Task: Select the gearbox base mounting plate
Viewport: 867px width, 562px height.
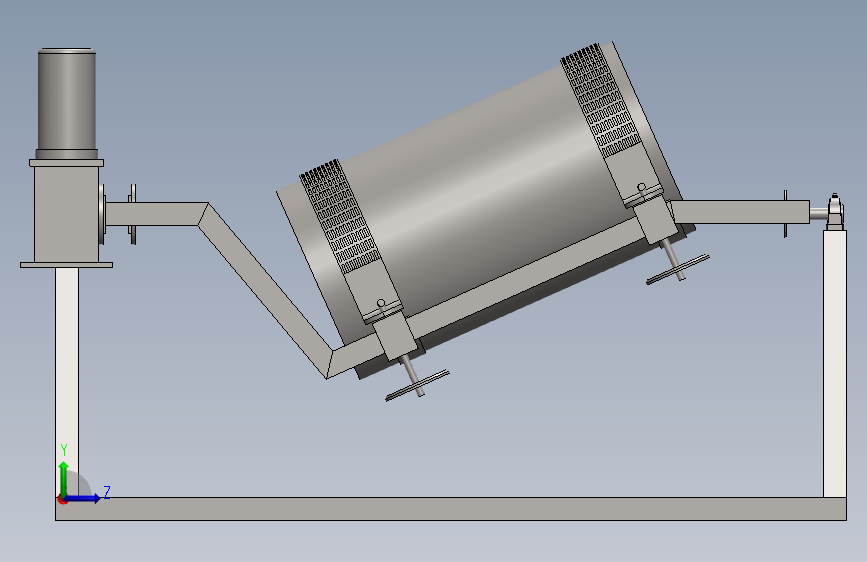Action: [x=66, y=266]
